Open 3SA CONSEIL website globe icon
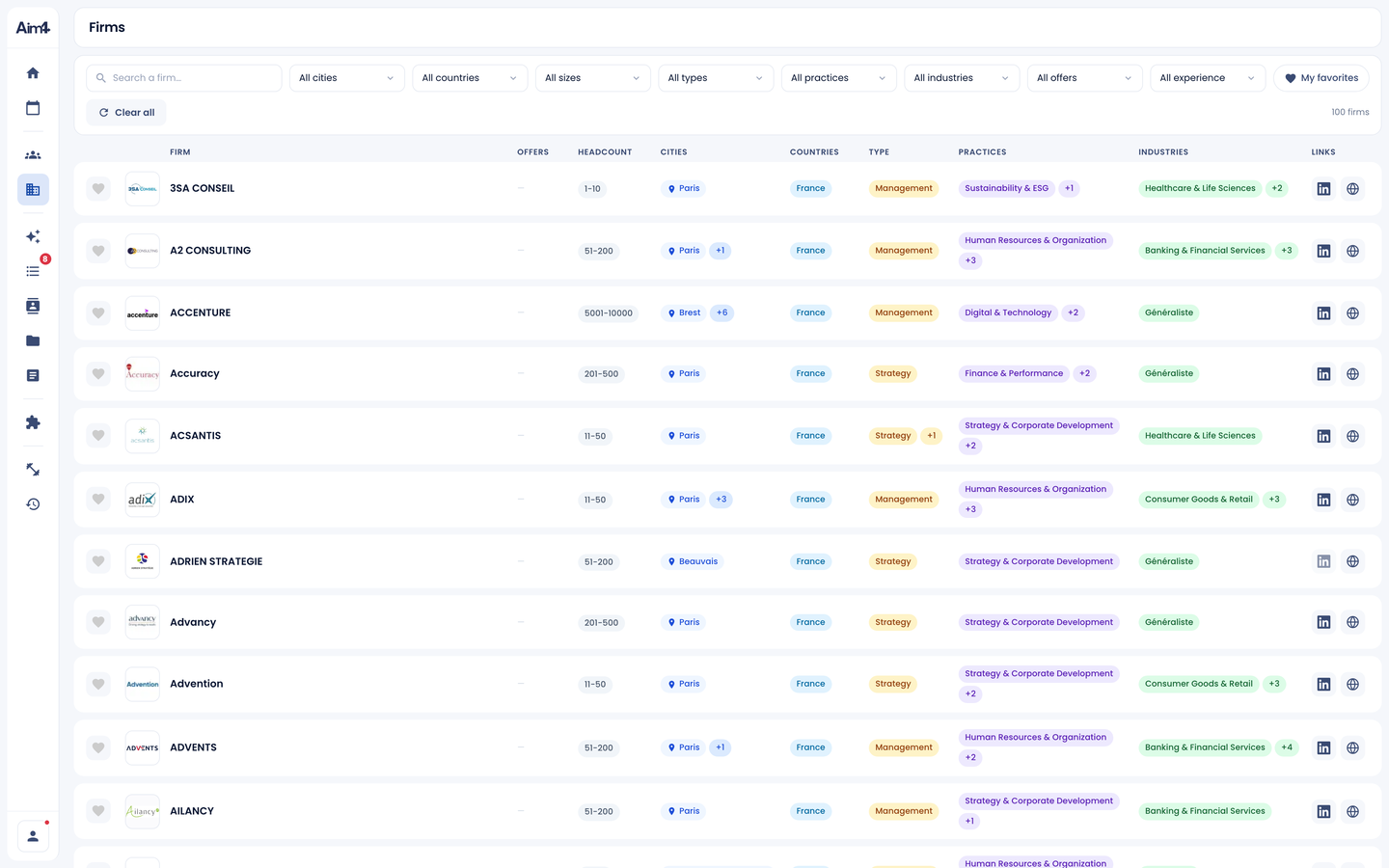Screen dimensions: 1389x868 1352,189
